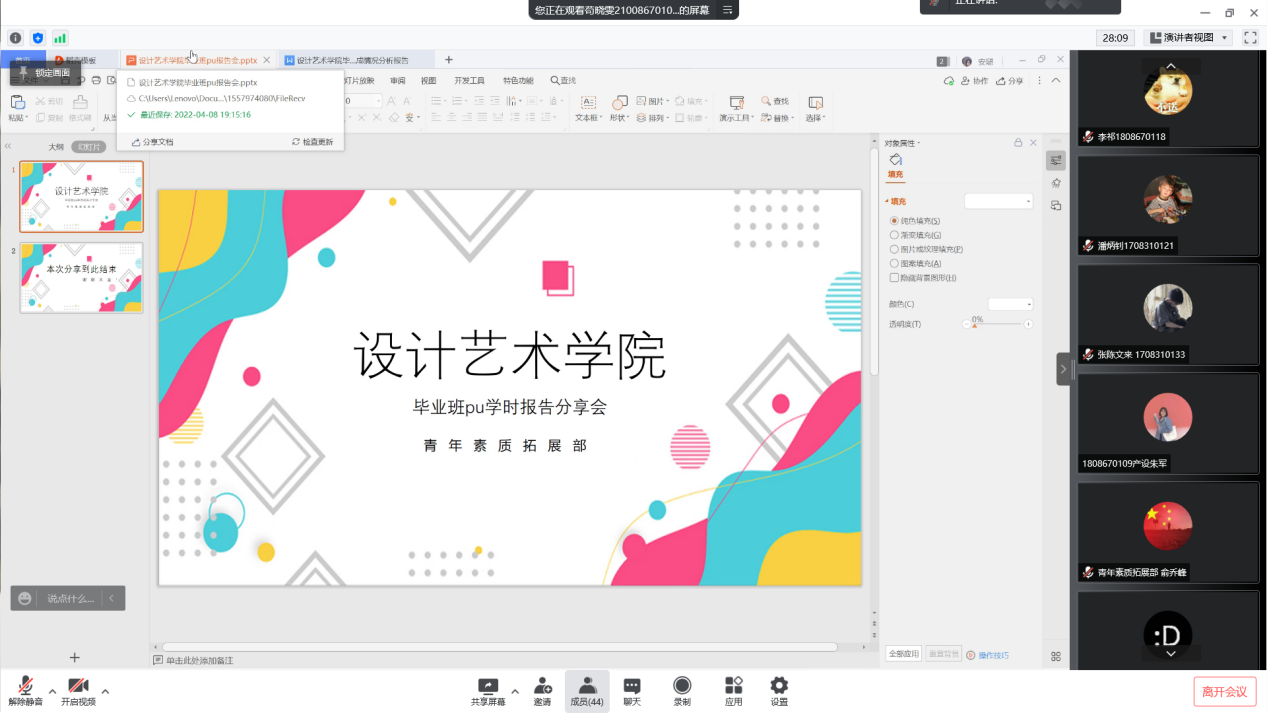Open the chat (聊天) panel
1267x713 pixels.
[x=632, y=690]
